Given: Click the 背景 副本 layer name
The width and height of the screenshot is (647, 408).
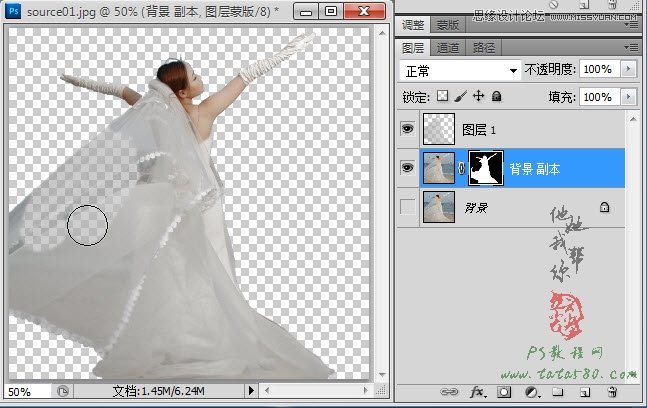Looking at the screenshot, I should [x=535, y=169].
